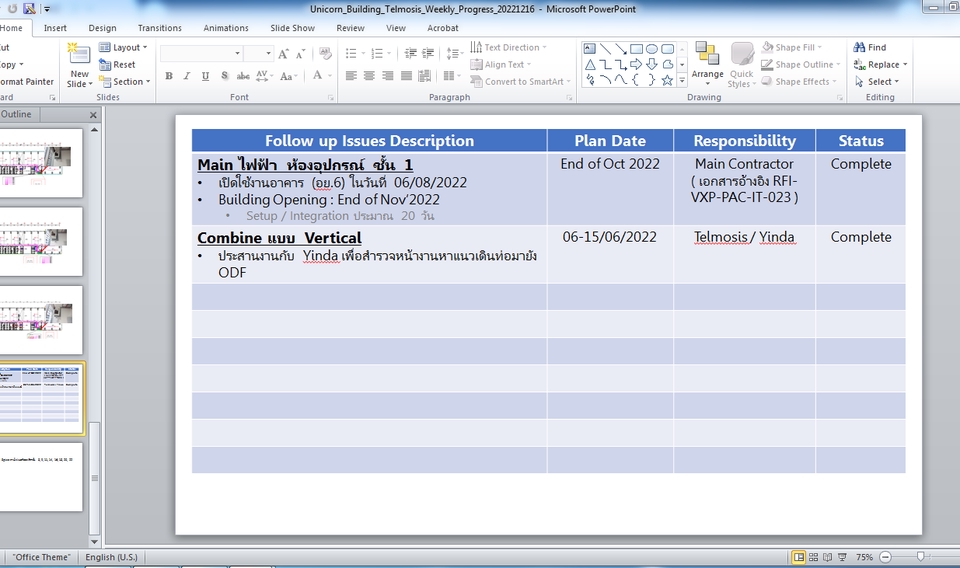Switch to the Animations tab
960x568 pixels.
click(226, 28)
